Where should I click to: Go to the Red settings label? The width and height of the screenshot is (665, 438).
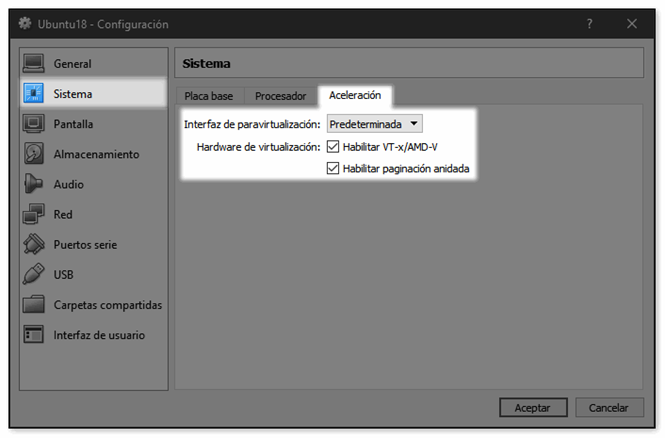(x=63, y=215)
